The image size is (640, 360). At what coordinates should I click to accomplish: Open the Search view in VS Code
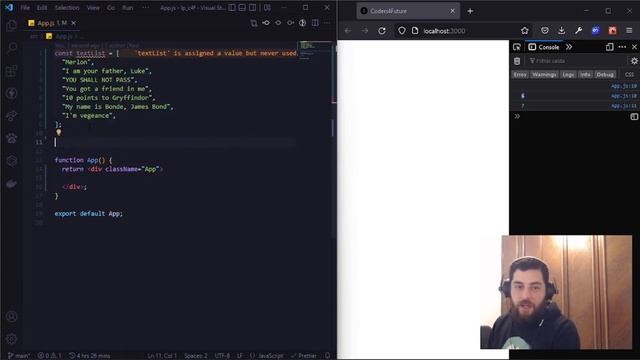pos(12,48)
